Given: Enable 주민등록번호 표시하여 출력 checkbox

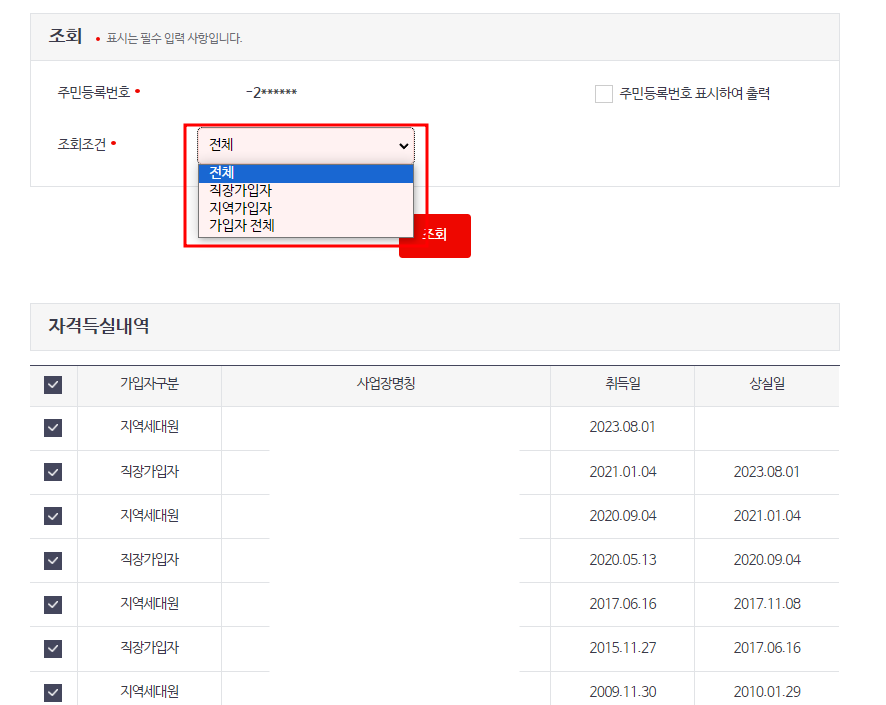Looking at the screenshot, I should pos(603,94).
